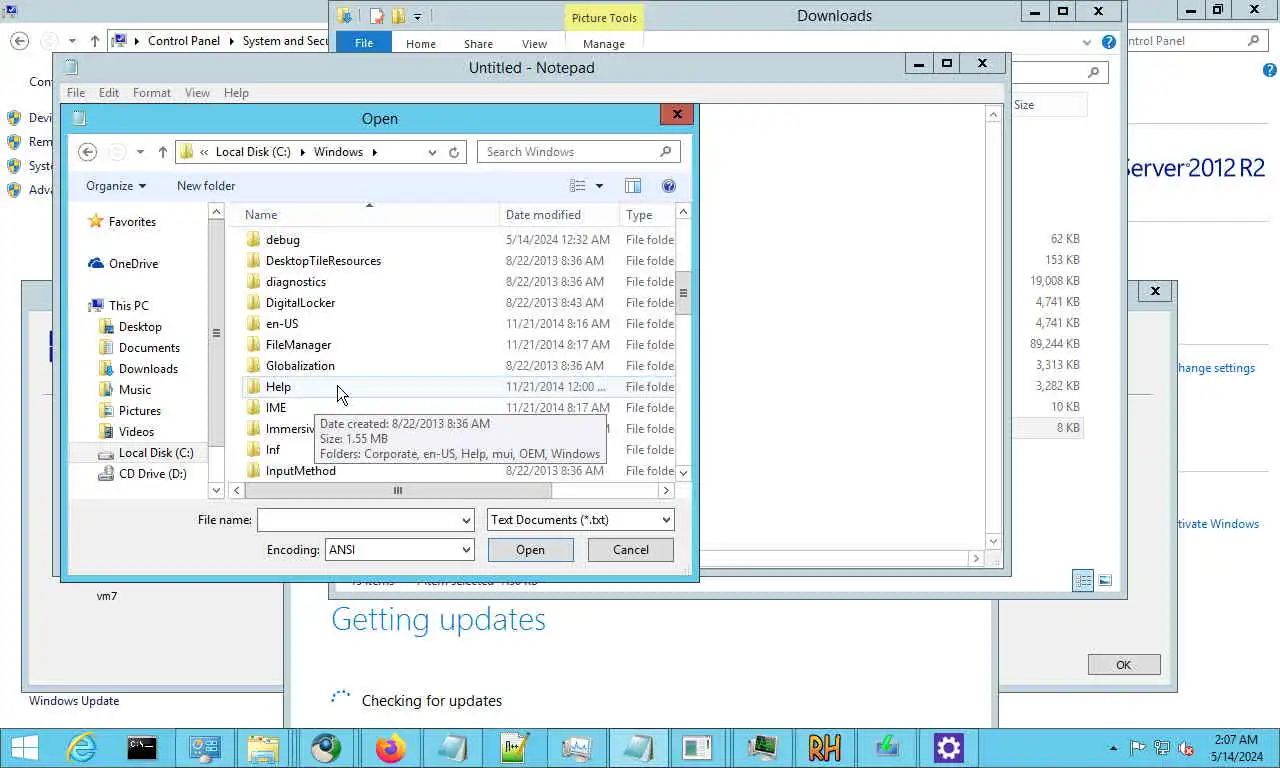Open the Organize dropdown menu
1280x768 pixels.
click(x=116, y=186)
